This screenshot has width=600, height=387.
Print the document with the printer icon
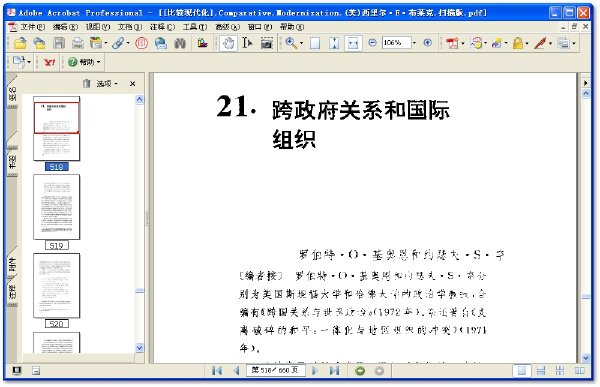(x=78, y=43)
